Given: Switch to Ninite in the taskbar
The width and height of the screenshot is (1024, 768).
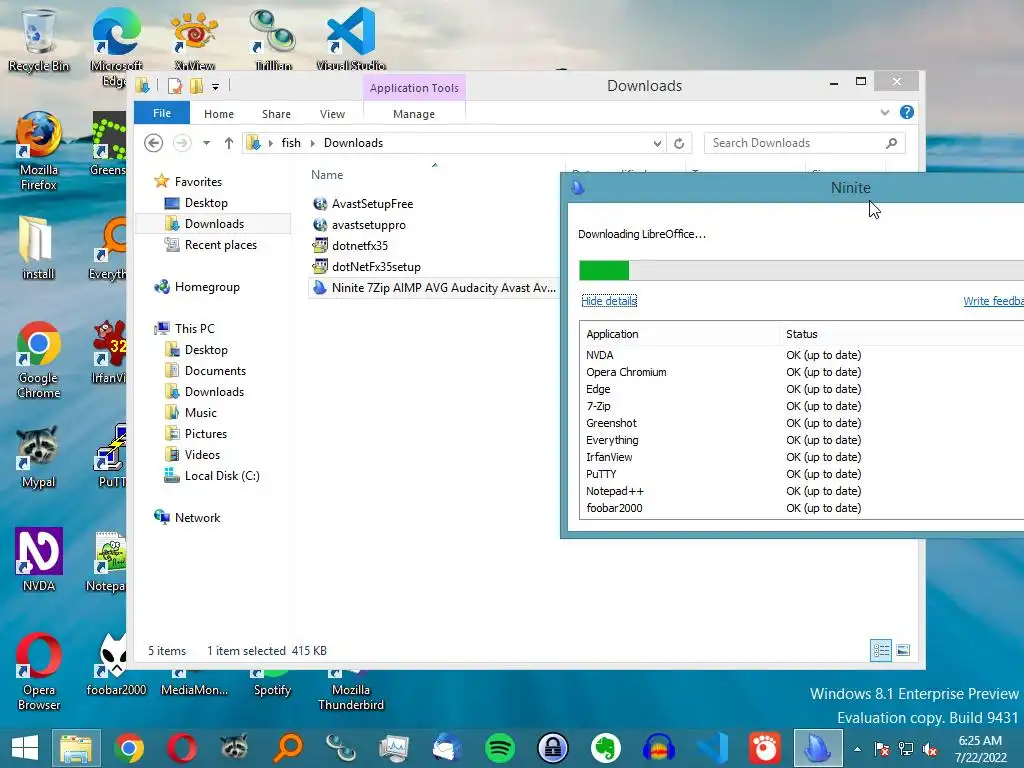Looking at the screenshot, I should click(x=817, y=748).
